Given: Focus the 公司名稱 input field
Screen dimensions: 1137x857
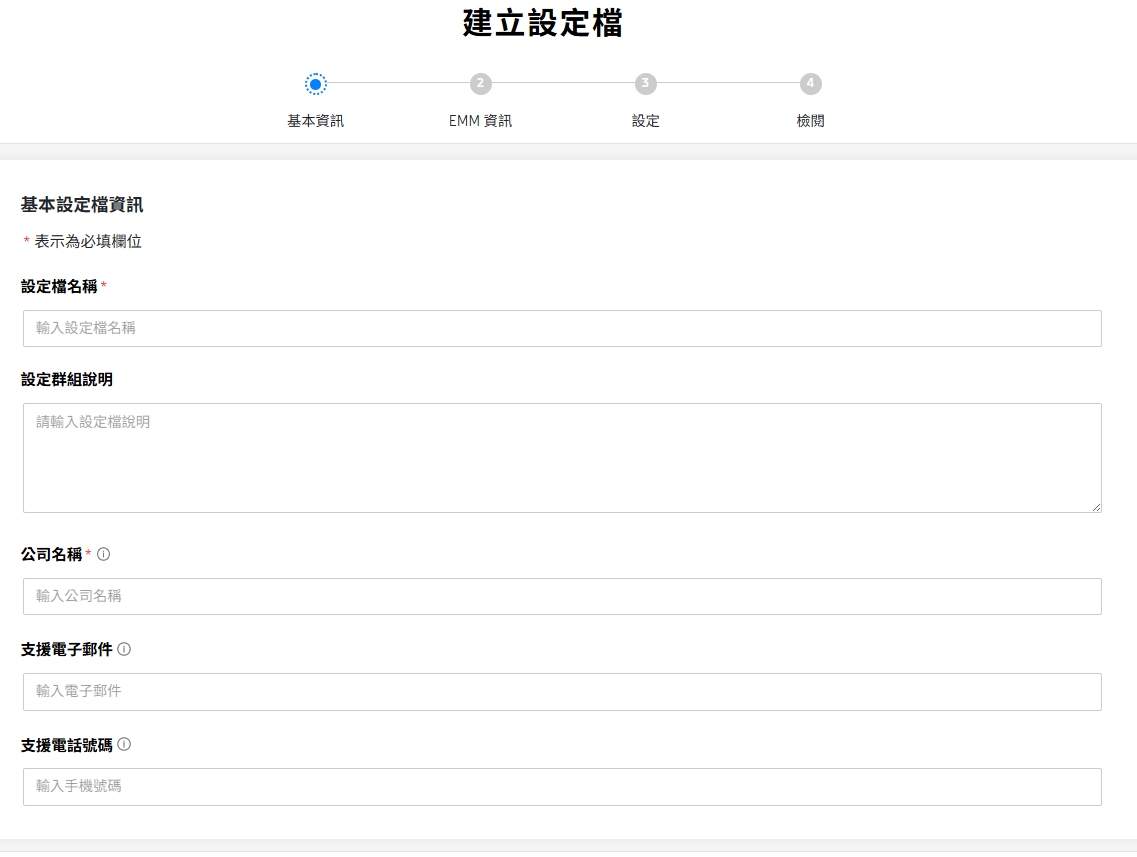Looking at the screenshot, I should pos(562,596).
